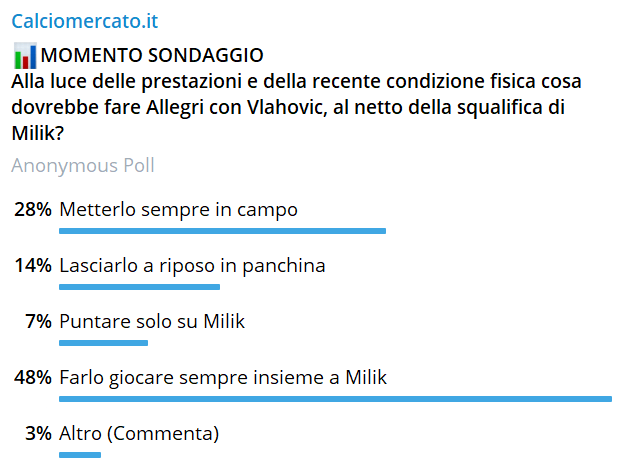
Task: Click the result bar under "Metterlo sempre in campo"
Action: tap(222, 231)
